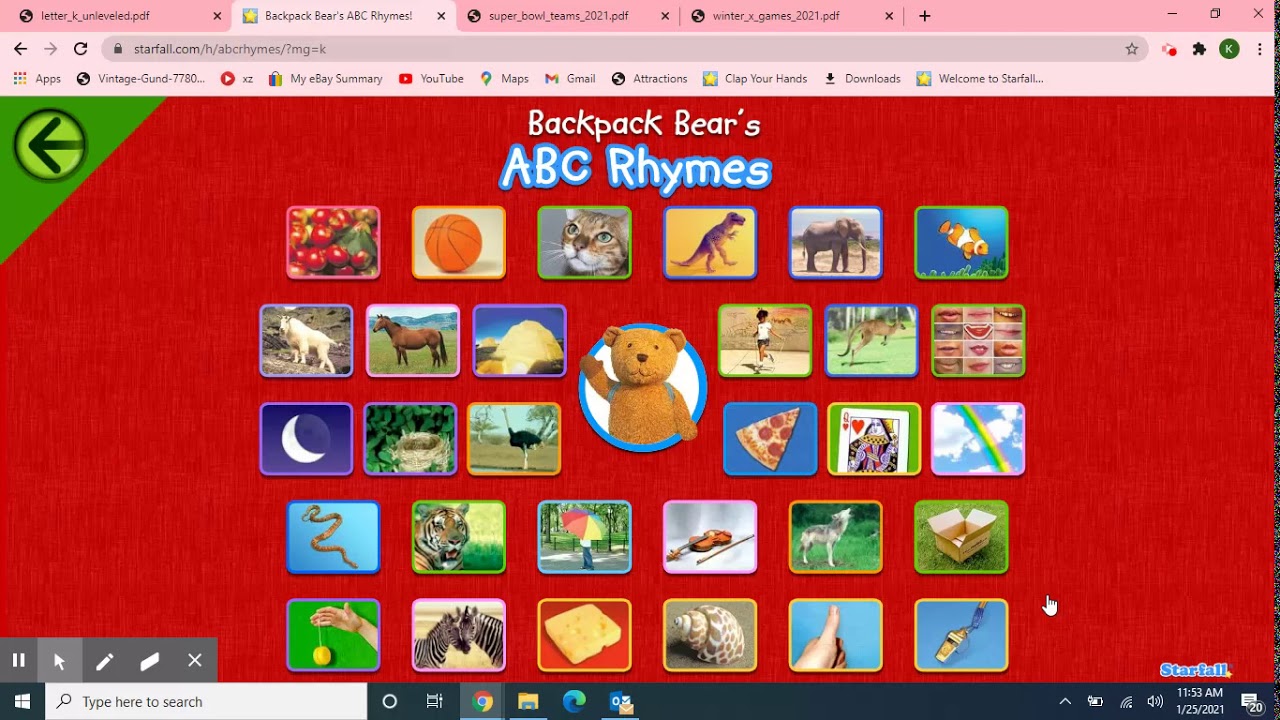This screenshot has width=1280, height=720.
Task: Open the white goat tile
Action: (x=306, y=340)
